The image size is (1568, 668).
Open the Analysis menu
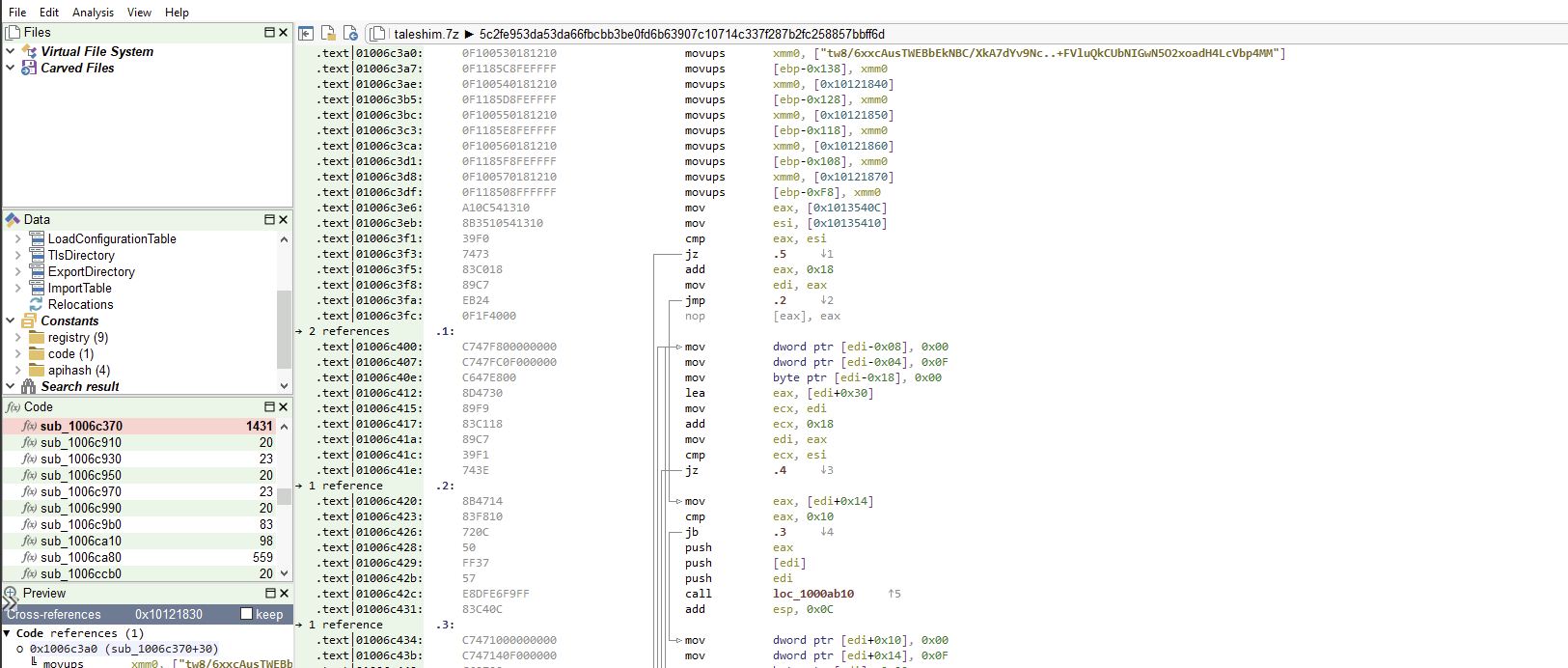[x=93, y=13]
